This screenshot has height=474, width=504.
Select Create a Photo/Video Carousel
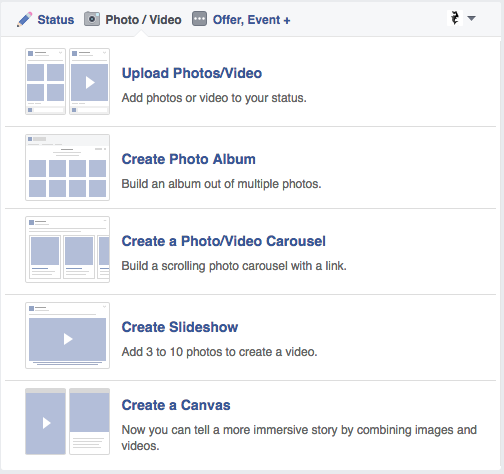(x=223, y=241)
